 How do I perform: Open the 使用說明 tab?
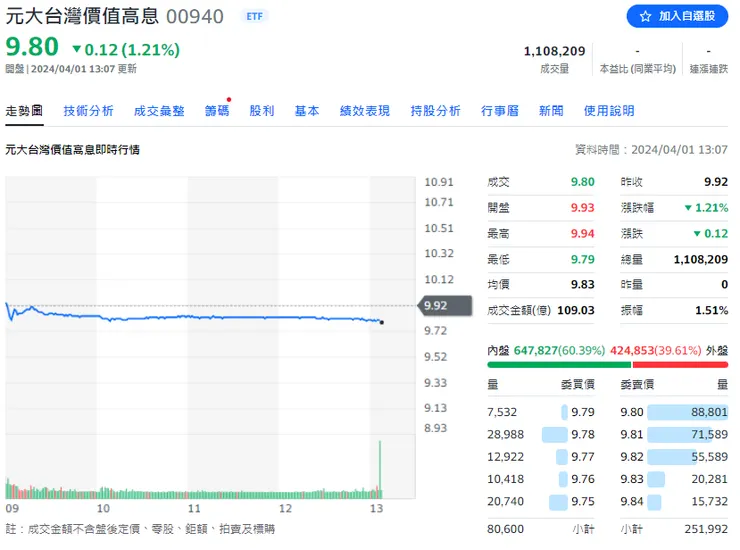pos(609,111)
